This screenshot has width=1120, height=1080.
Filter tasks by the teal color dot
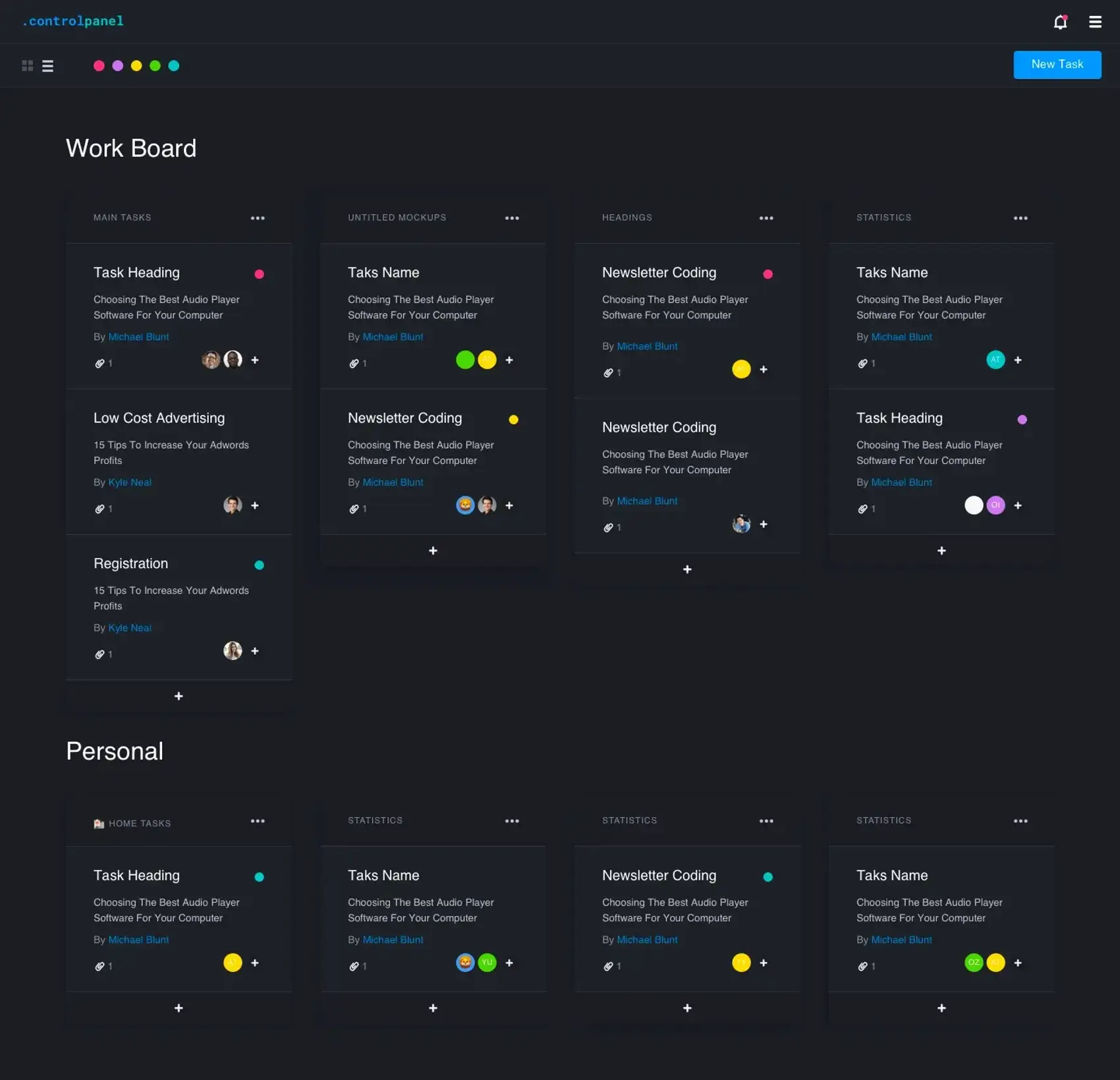pyautogui.click(x=174, y=66)
